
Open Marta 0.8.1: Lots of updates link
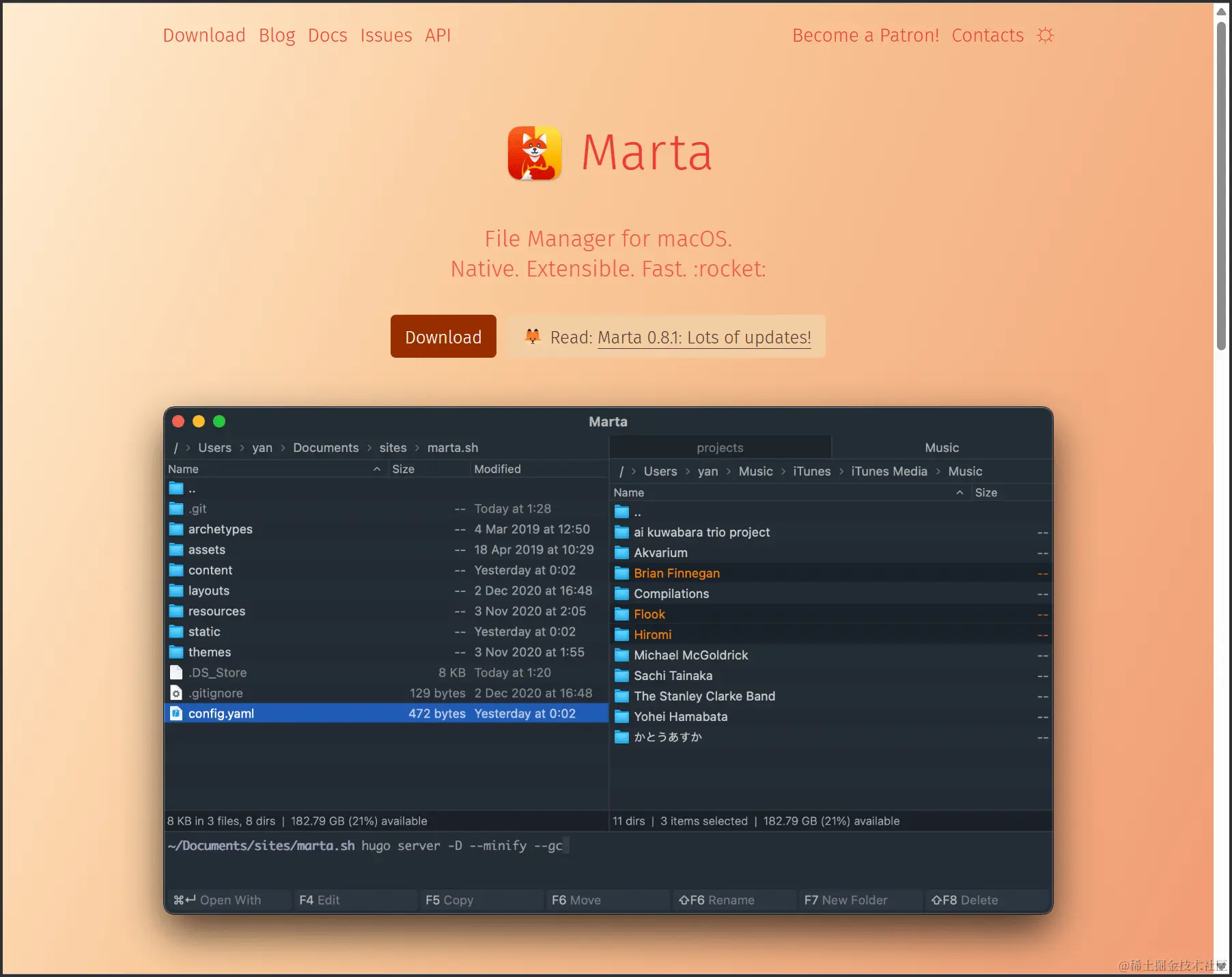(704, 337)
